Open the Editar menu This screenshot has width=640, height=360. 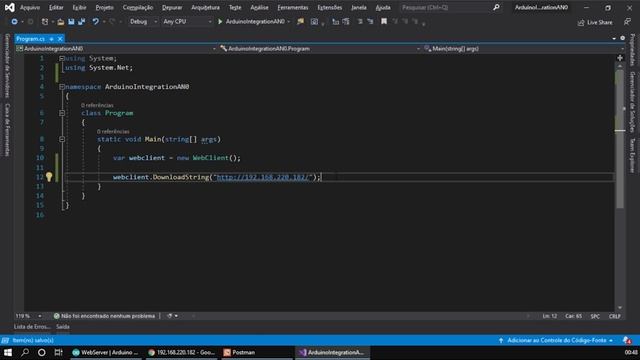click(x=56, y=7)
